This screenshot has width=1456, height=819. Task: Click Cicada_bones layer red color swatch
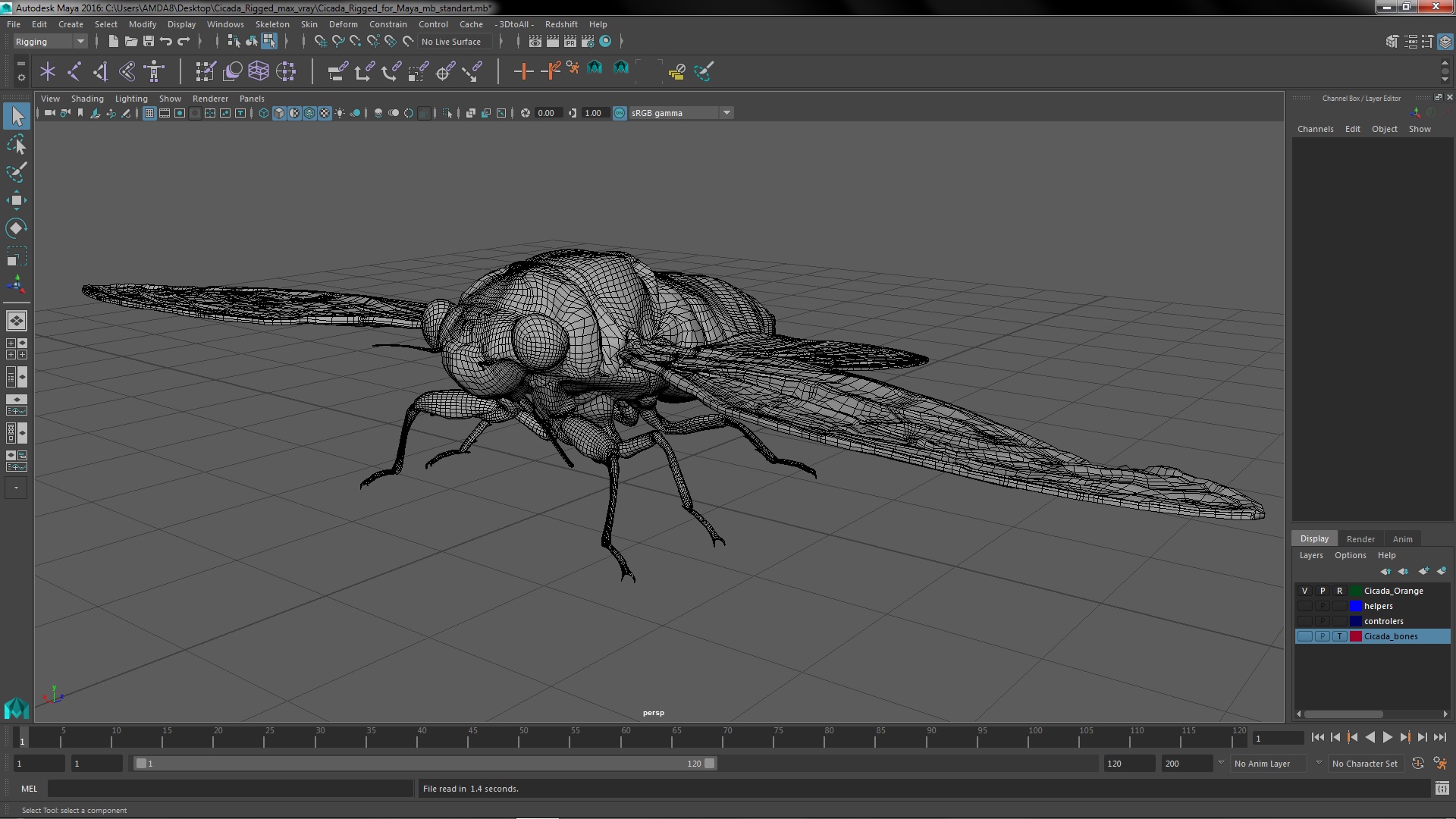1355,636
